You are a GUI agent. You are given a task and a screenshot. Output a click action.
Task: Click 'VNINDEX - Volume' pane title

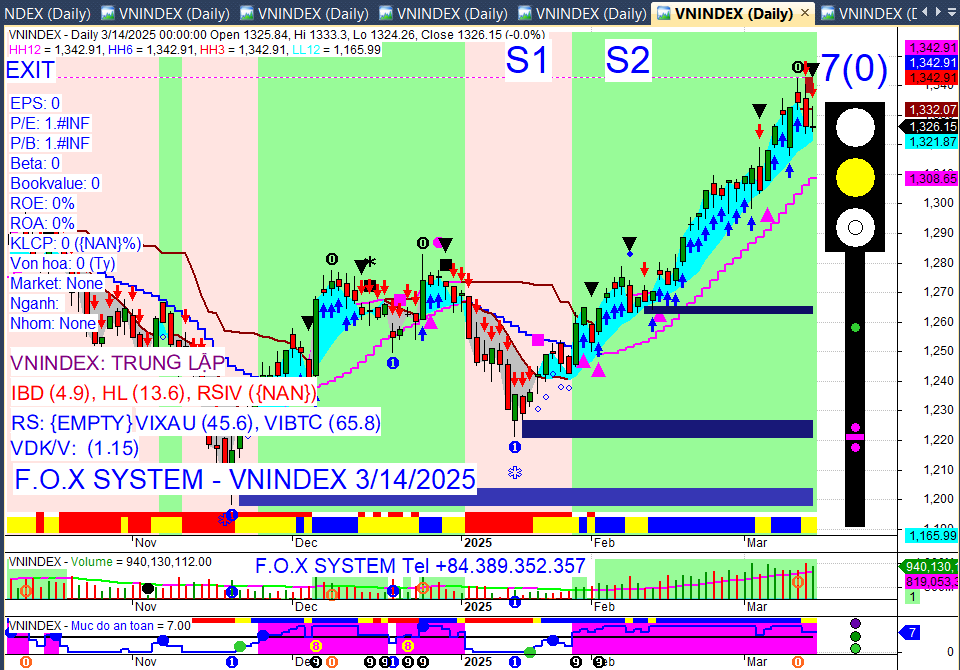(61, 562)
